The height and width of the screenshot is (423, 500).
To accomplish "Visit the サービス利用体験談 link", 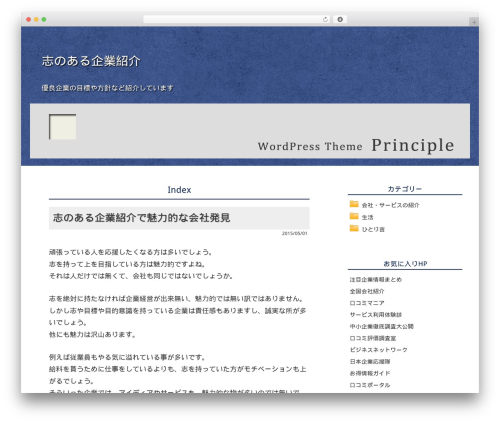I will coord(376,314).
